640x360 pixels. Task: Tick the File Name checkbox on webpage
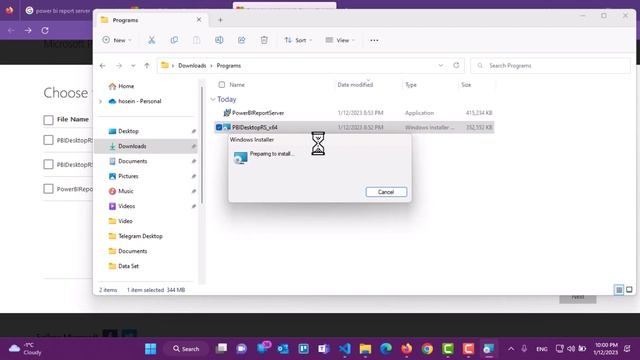[x=48, y=120]
